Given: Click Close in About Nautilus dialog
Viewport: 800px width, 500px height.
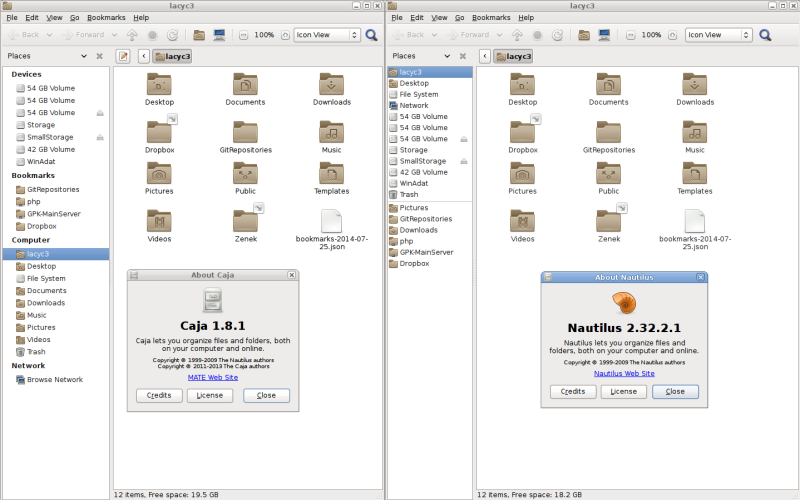Looking at the screenshot, I should [x=675, y=391].
